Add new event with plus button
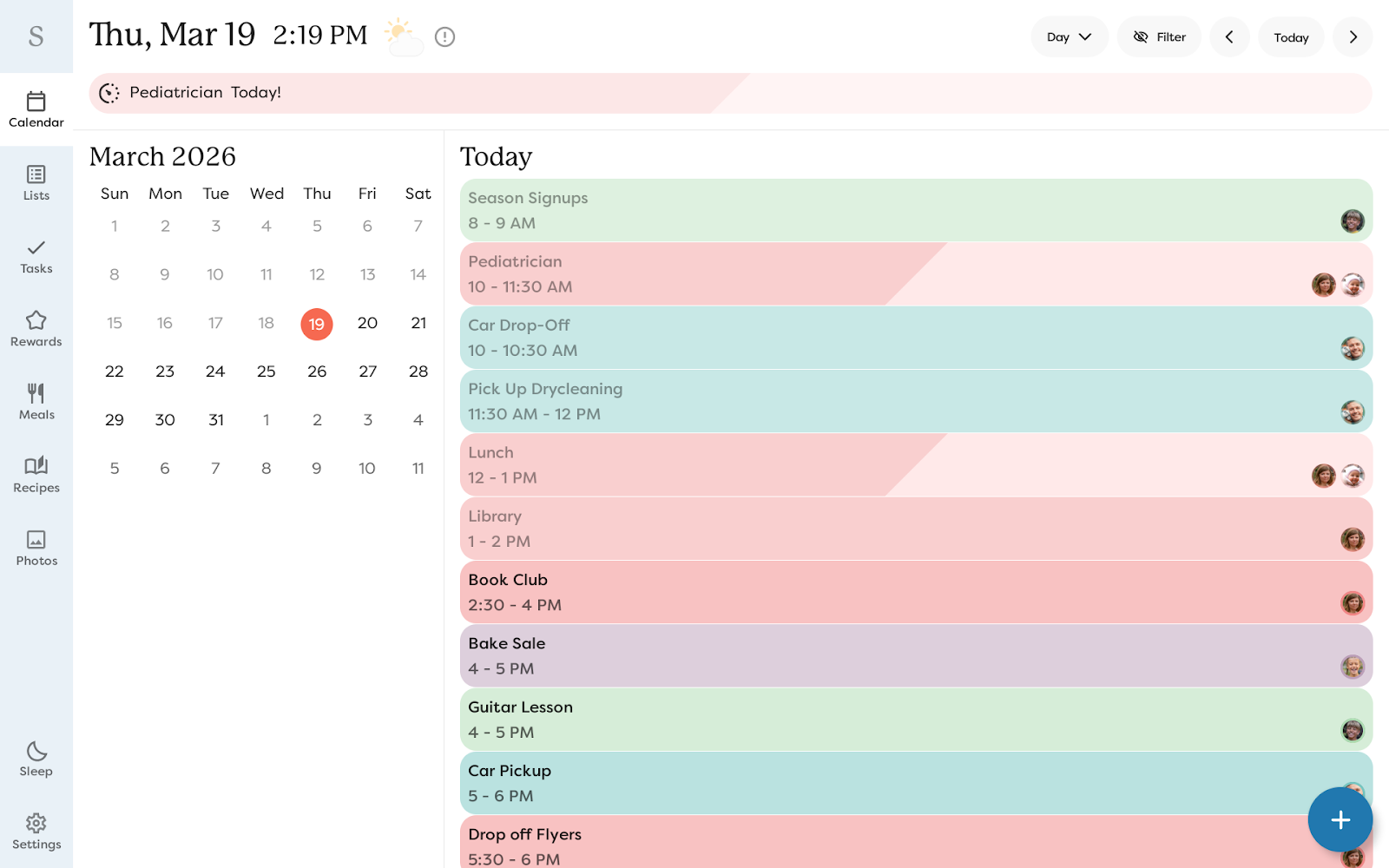The width and height of the screenshot is (1389, 868). (1340, 819)
